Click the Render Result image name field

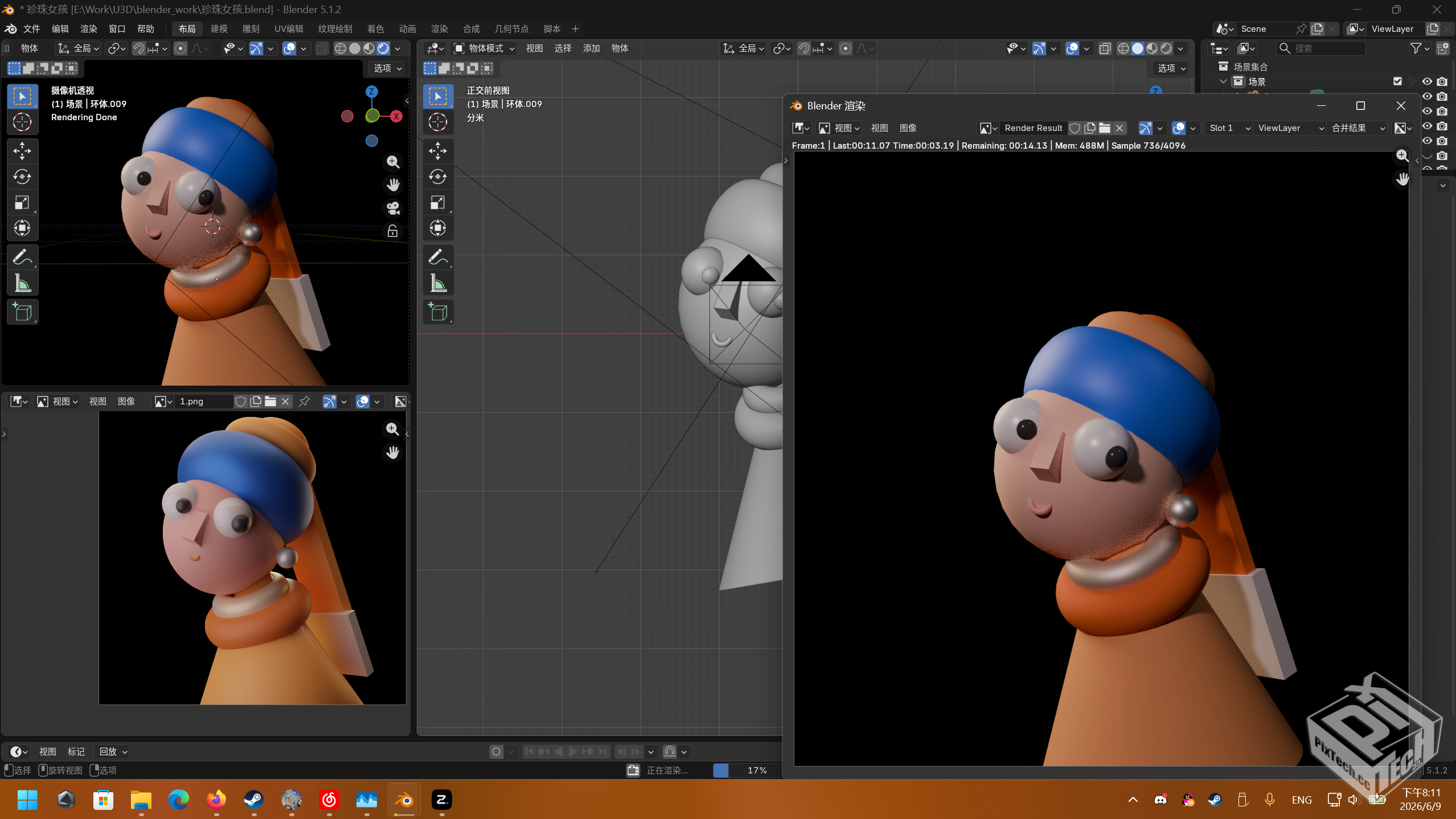[x=1033, y=128]
